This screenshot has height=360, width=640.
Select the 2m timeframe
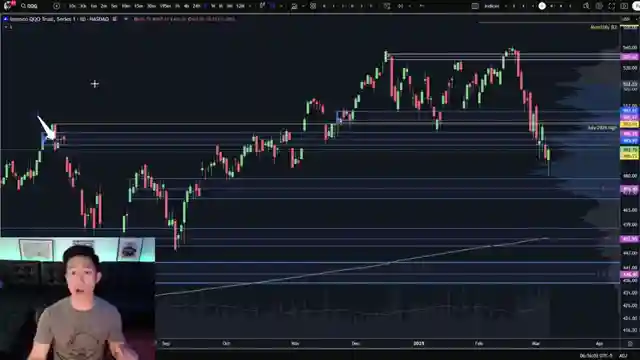pos(104,6)
